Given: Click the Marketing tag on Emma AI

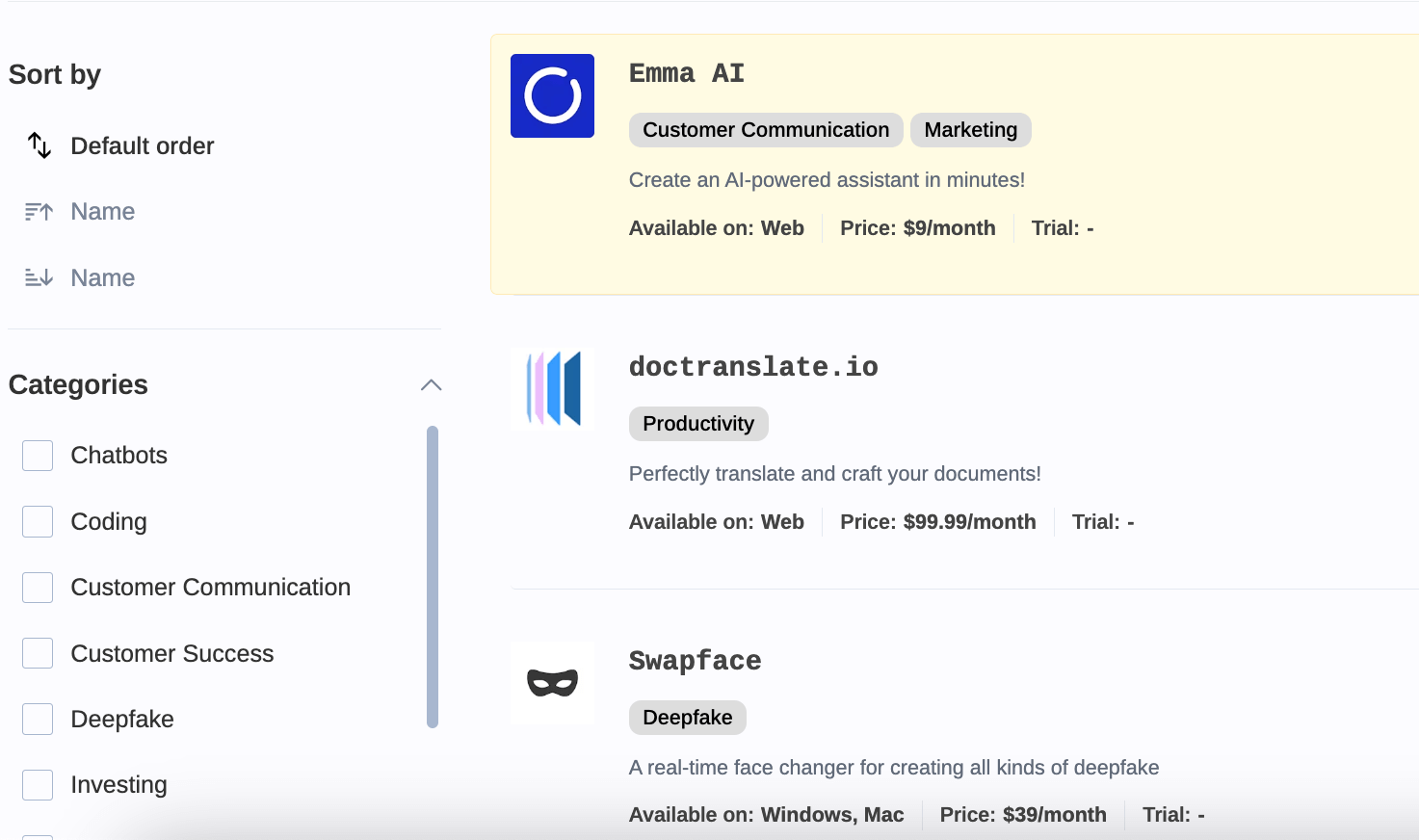Looking at the screenshot, I should (x=971, y=130).
